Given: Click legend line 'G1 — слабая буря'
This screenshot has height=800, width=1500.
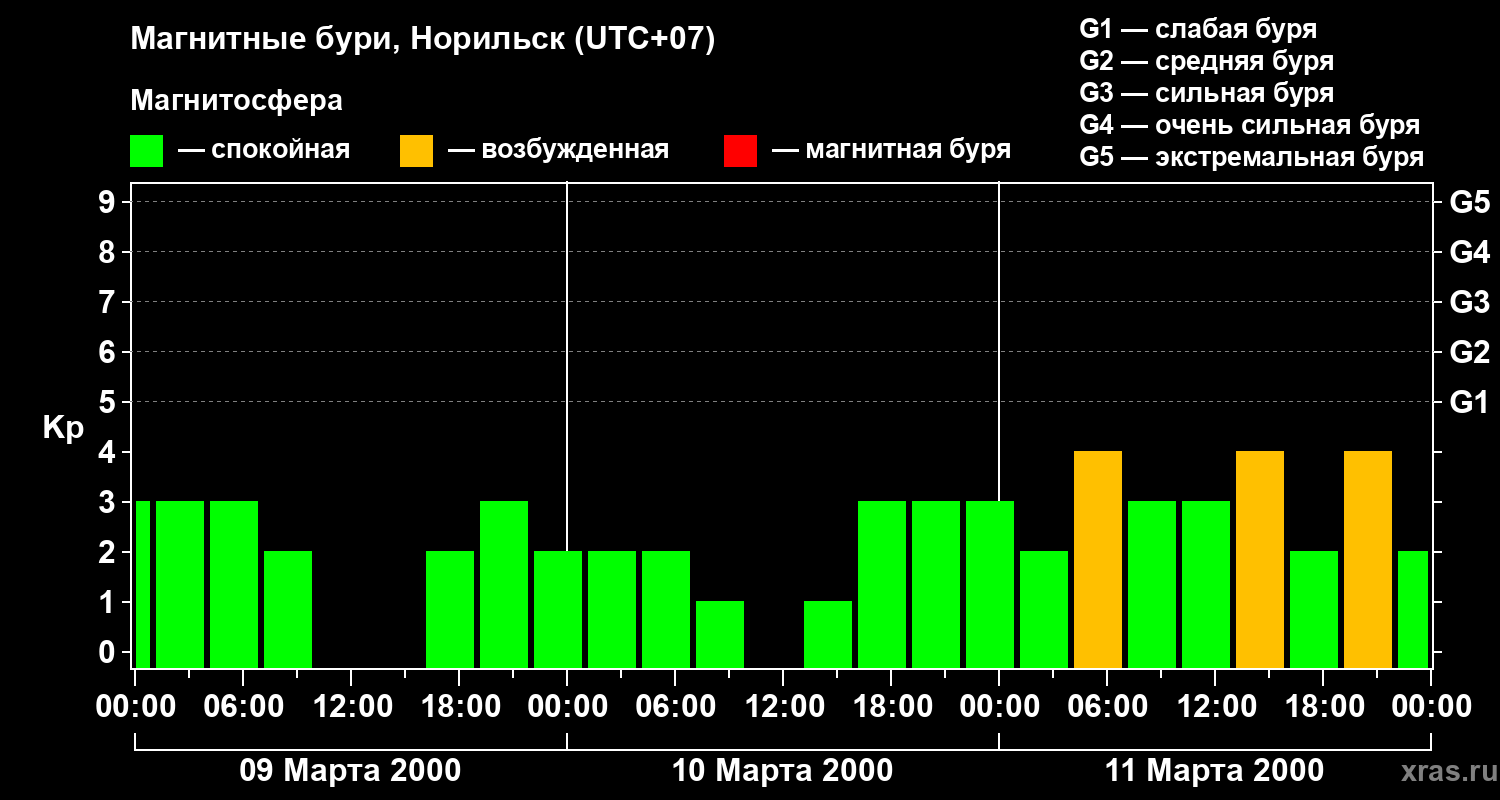Looking at the screenshot, I should (x=1198, y=29).
